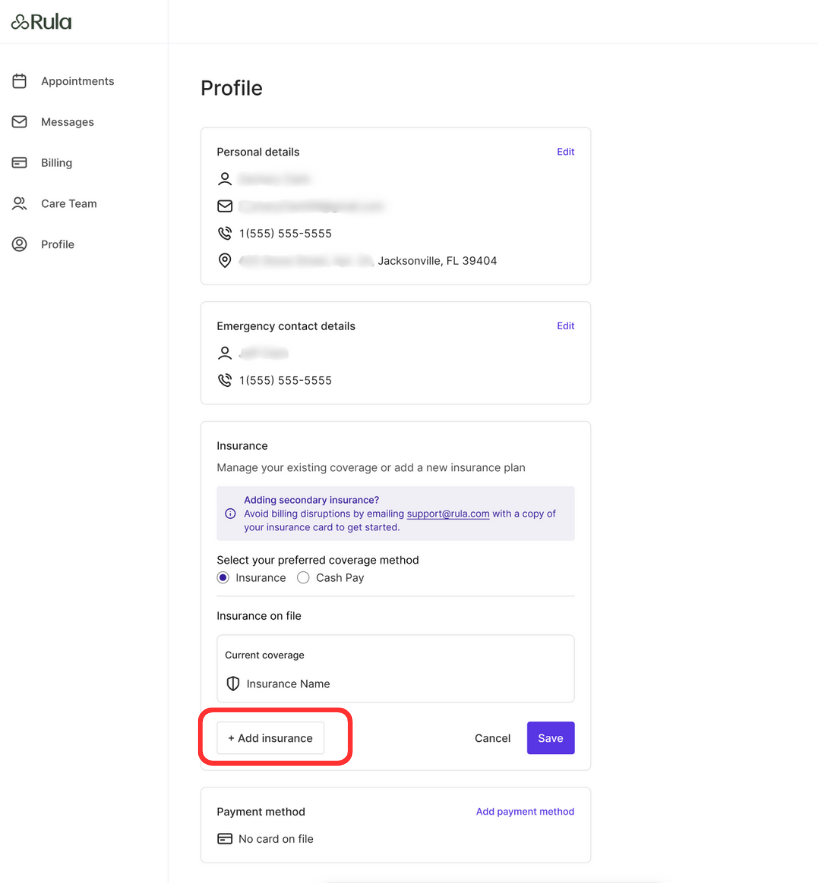
Task: Click Edit for Emergency contact details
Action: point(565,326)
